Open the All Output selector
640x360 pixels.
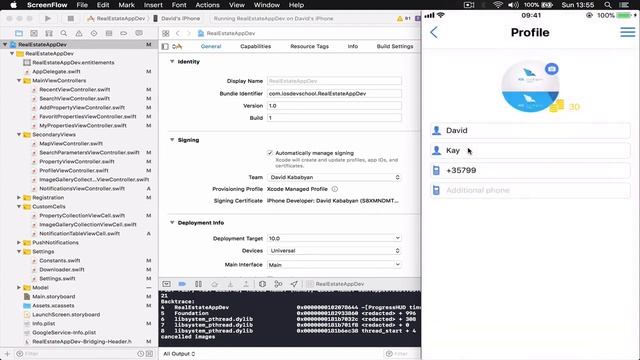coord(179,353)
